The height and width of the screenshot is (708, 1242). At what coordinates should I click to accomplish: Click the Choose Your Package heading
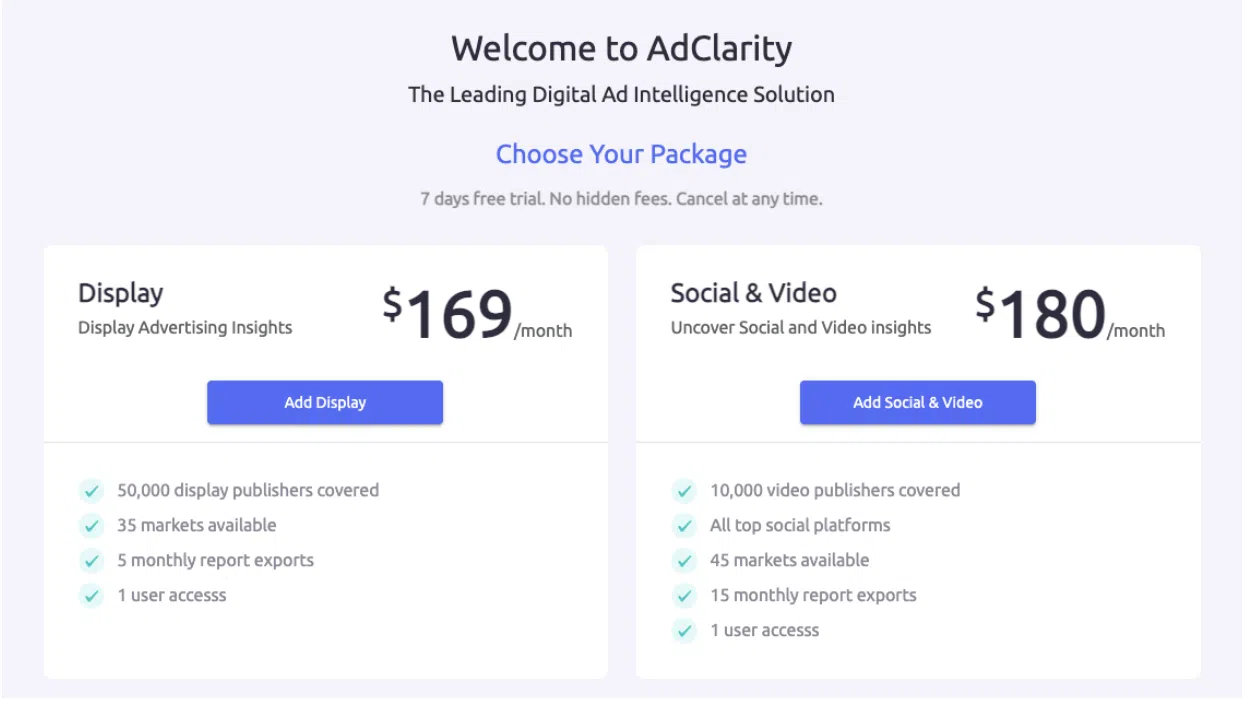coord(621,154)
